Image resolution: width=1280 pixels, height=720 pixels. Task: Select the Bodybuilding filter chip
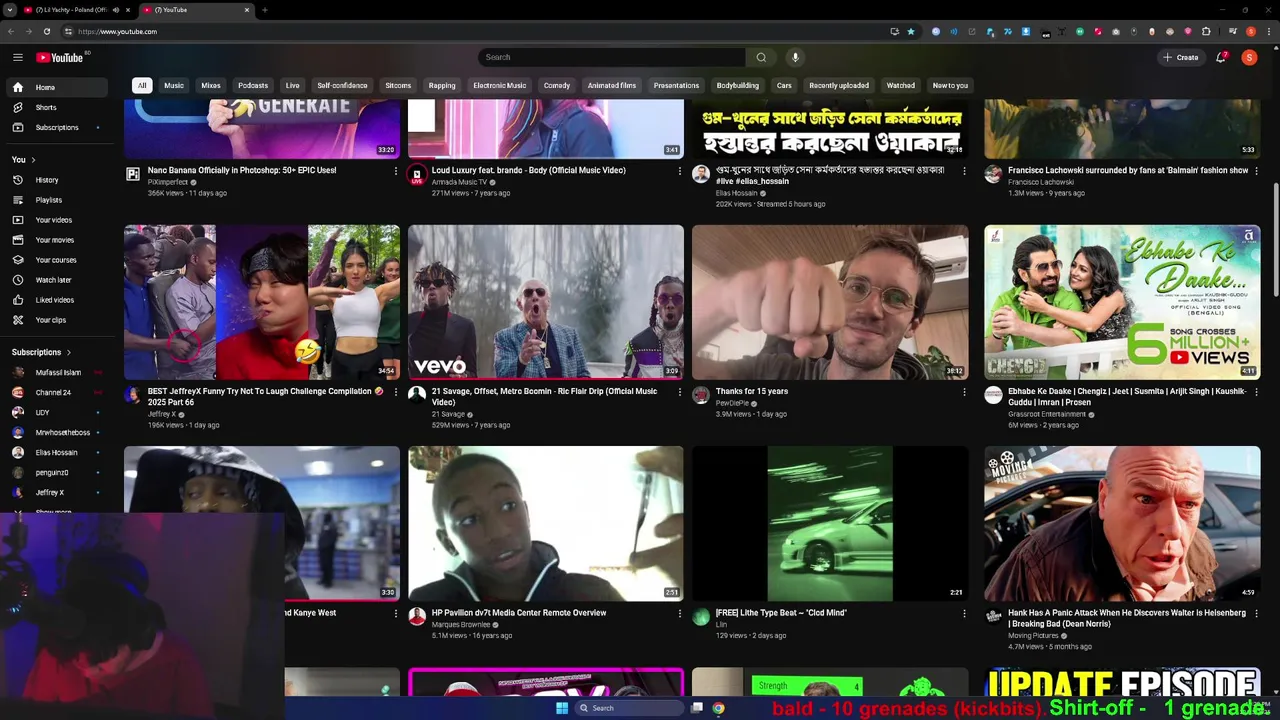(x=738, y=85)
